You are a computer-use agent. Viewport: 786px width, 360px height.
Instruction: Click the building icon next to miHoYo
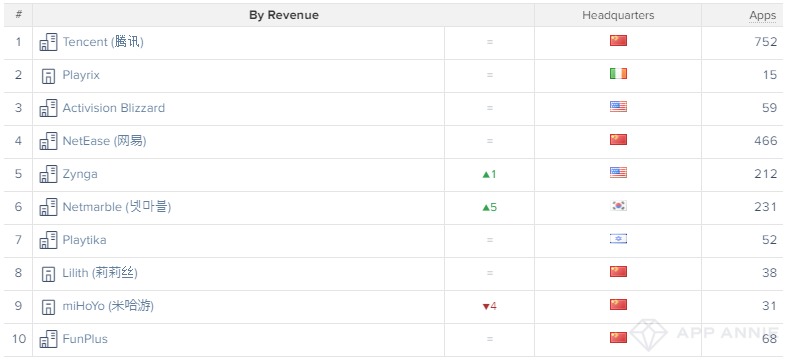(48, 306)
